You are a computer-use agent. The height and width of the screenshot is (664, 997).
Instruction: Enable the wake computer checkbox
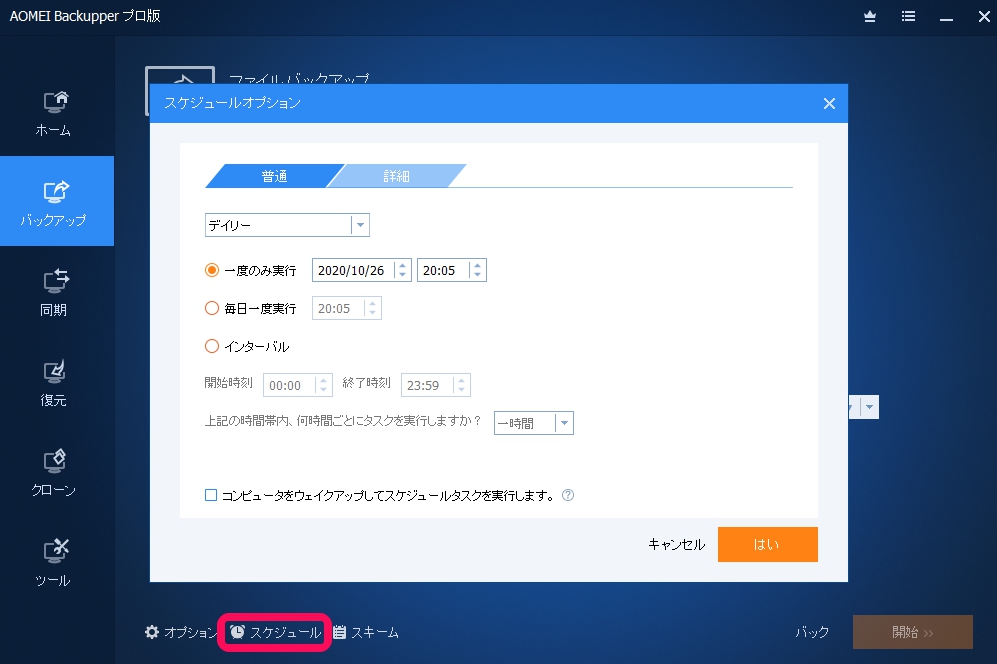[211, 495]
